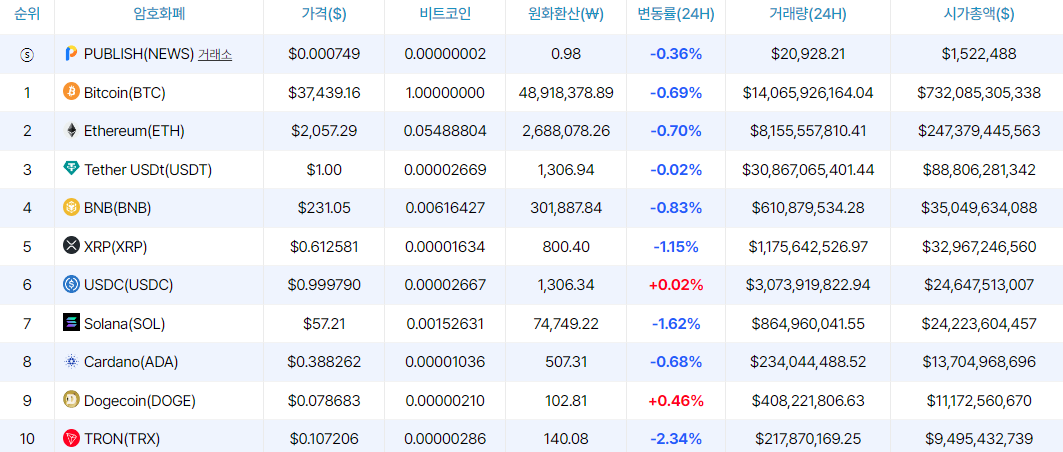1063x452 pixels.
Task: Click the -2.34% change for TRON
Action: [x=676, y=439]
